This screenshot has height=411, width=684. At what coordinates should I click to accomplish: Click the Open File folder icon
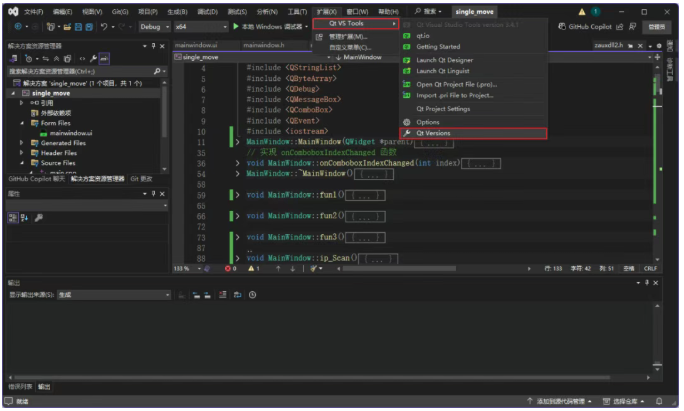[x=67, y=27]
